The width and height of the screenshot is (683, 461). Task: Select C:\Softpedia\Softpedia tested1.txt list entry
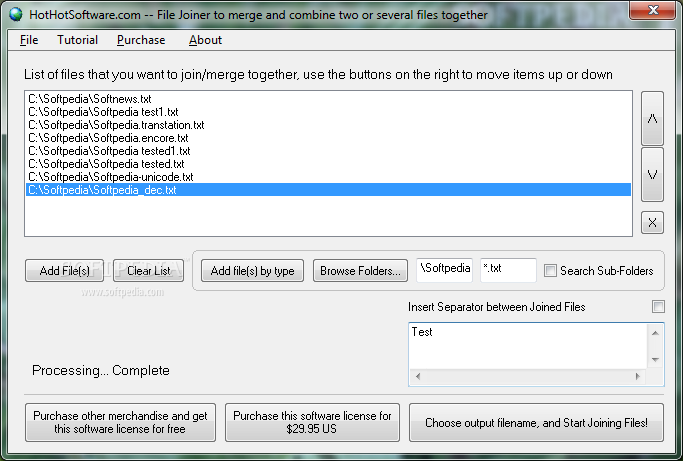point(328,151)
